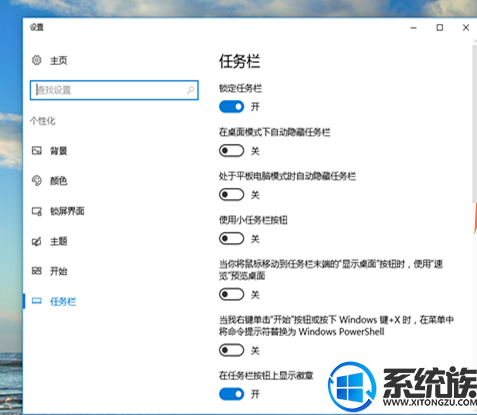Select 背景 in the sidebar
Viewport: 477px width, 415px height.
coord(59,151)
